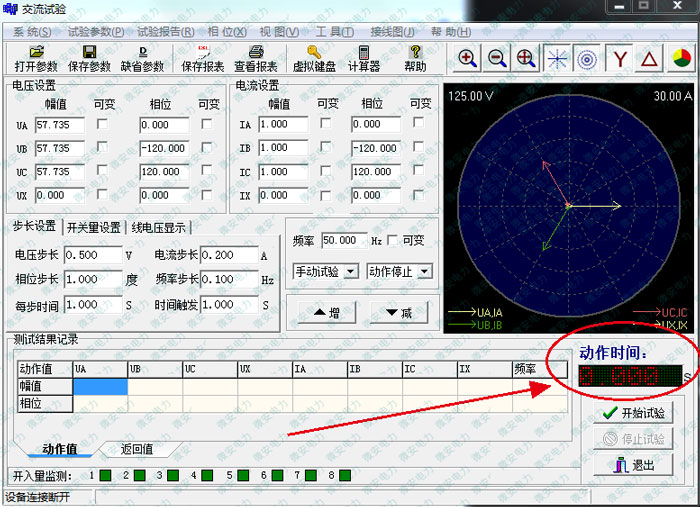
Task: Enable the 可变 checkbox for UA amplitude
Action: click(x=102, y=124)
